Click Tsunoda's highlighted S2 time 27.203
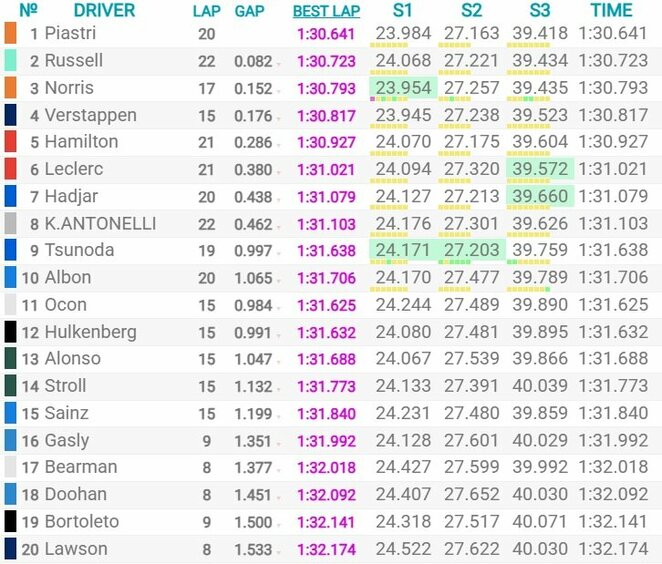This screenshot has height=564, width=662. [473, 250]
